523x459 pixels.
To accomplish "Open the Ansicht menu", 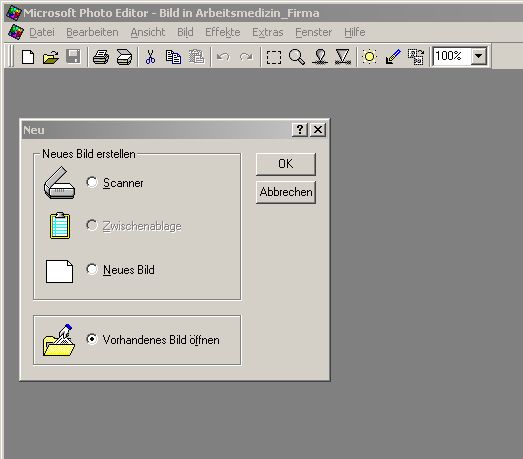I will (x=148, y=32).
